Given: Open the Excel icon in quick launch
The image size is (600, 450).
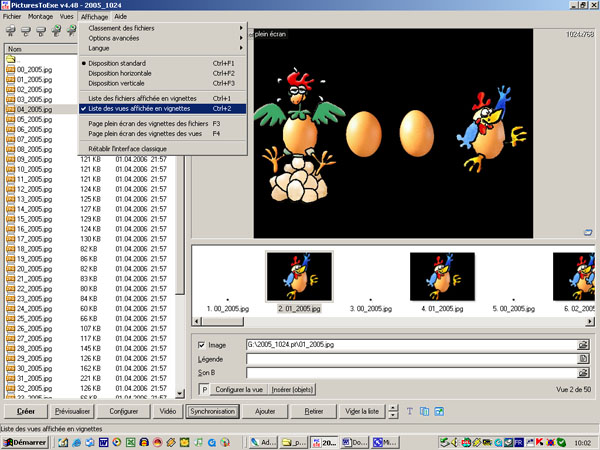Looking at the screenshot, I should 130,442.
